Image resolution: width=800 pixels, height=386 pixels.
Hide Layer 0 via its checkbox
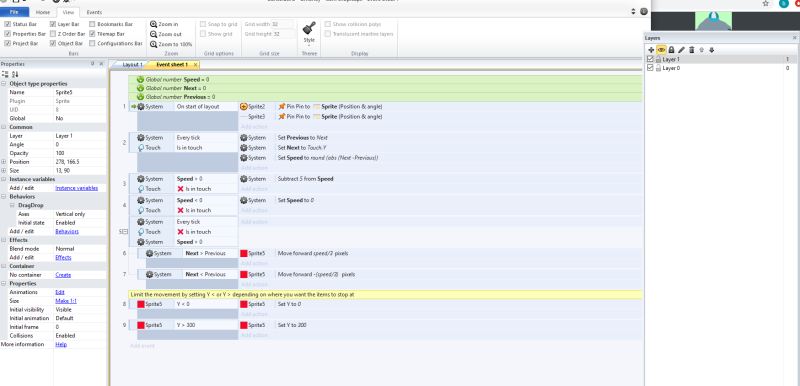(650, 68)
